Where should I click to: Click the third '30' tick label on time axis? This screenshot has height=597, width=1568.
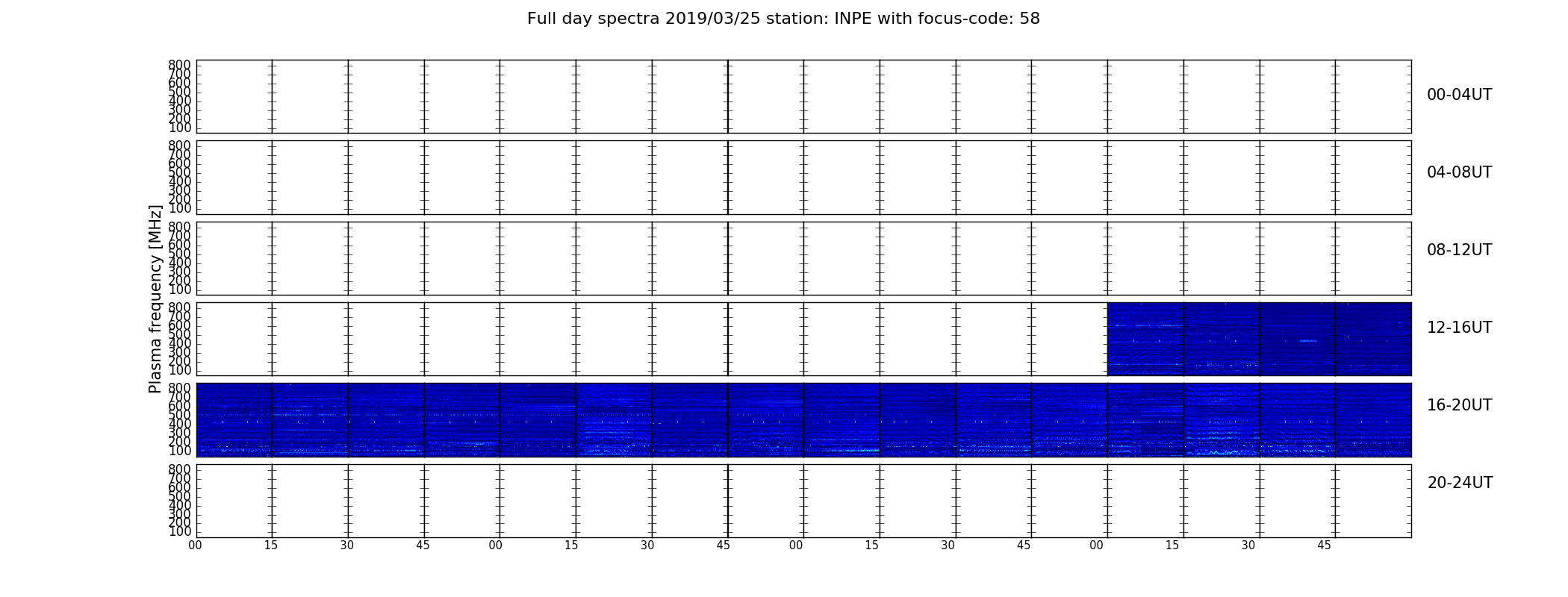[x=948, y=546]
